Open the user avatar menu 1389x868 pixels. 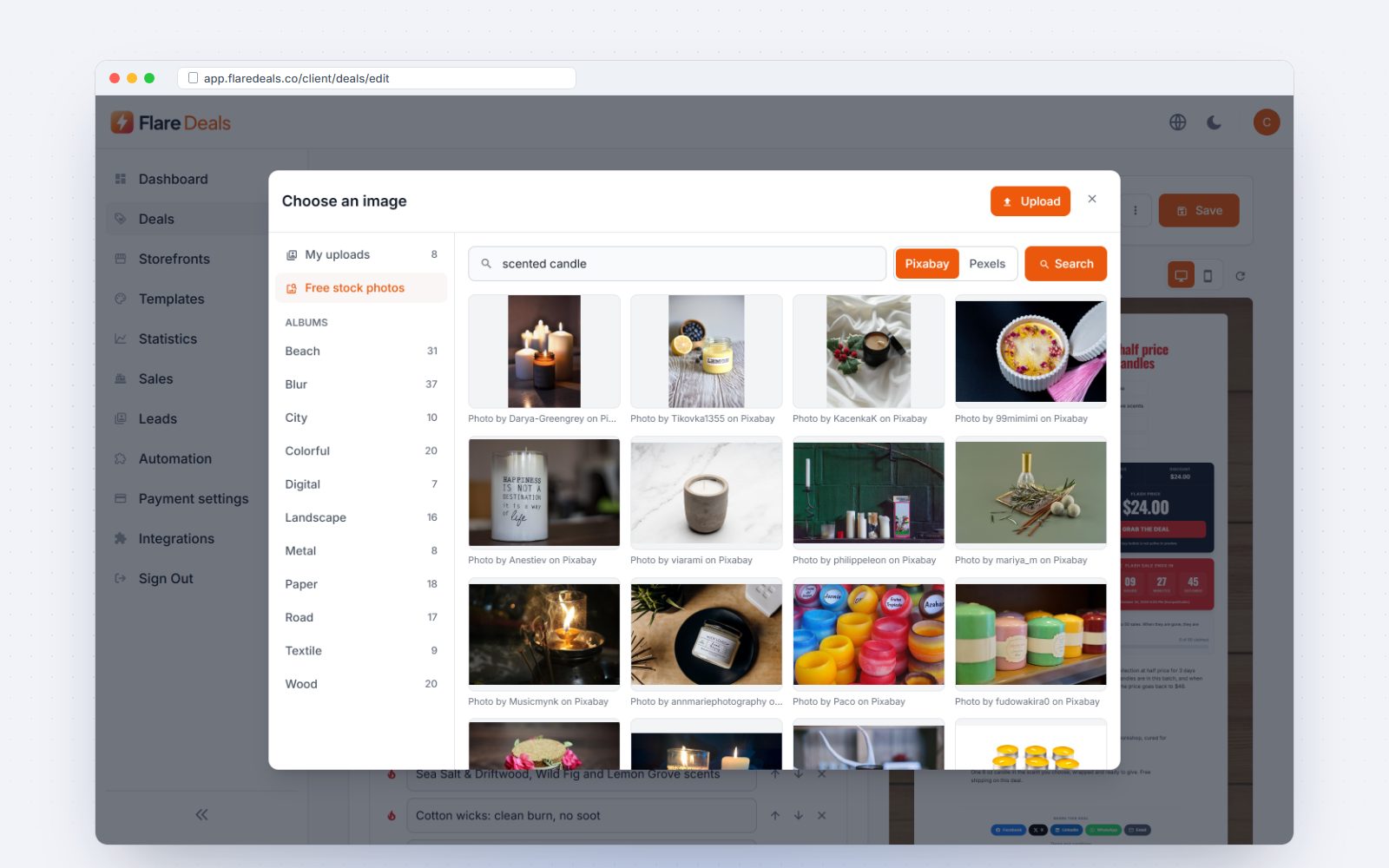(1267, 122)
